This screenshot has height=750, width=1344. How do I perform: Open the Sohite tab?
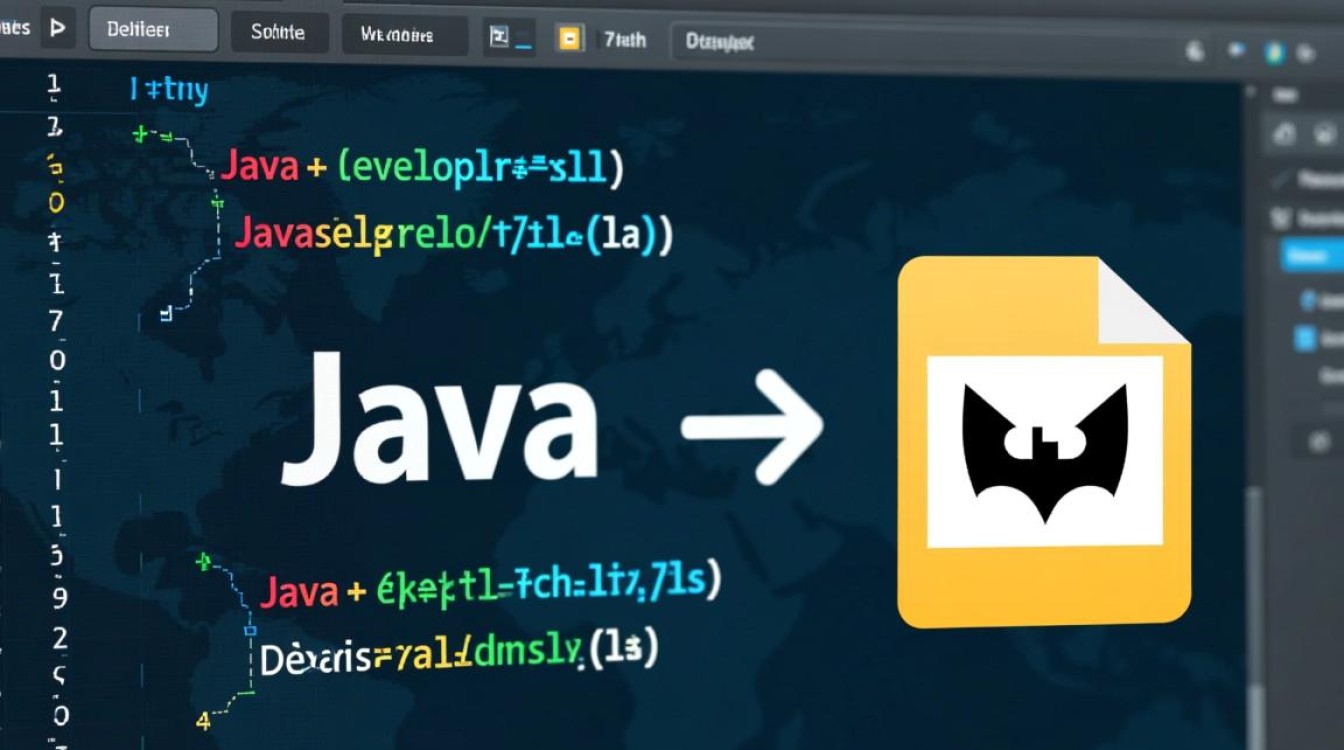[278, 32]
